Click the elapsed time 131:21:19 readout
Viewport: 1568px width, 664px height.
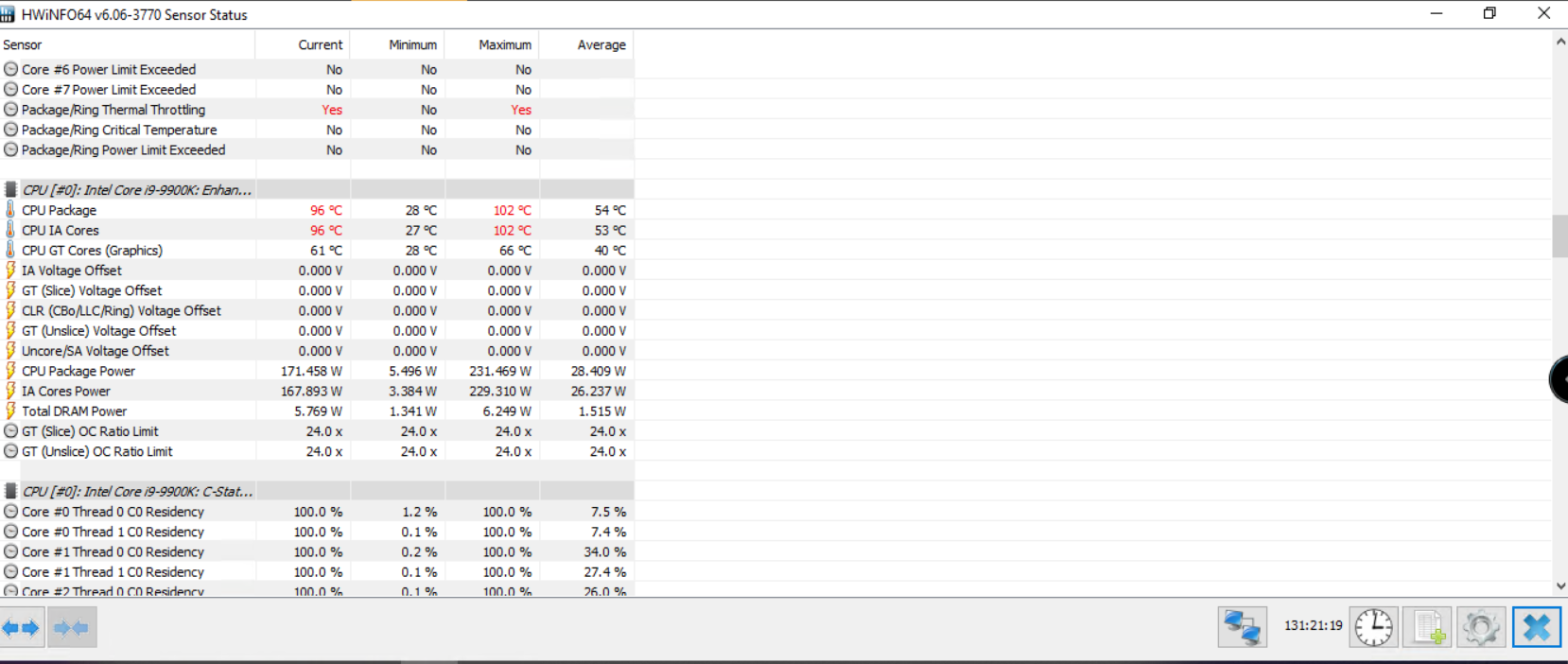(x=1313, y=625)
